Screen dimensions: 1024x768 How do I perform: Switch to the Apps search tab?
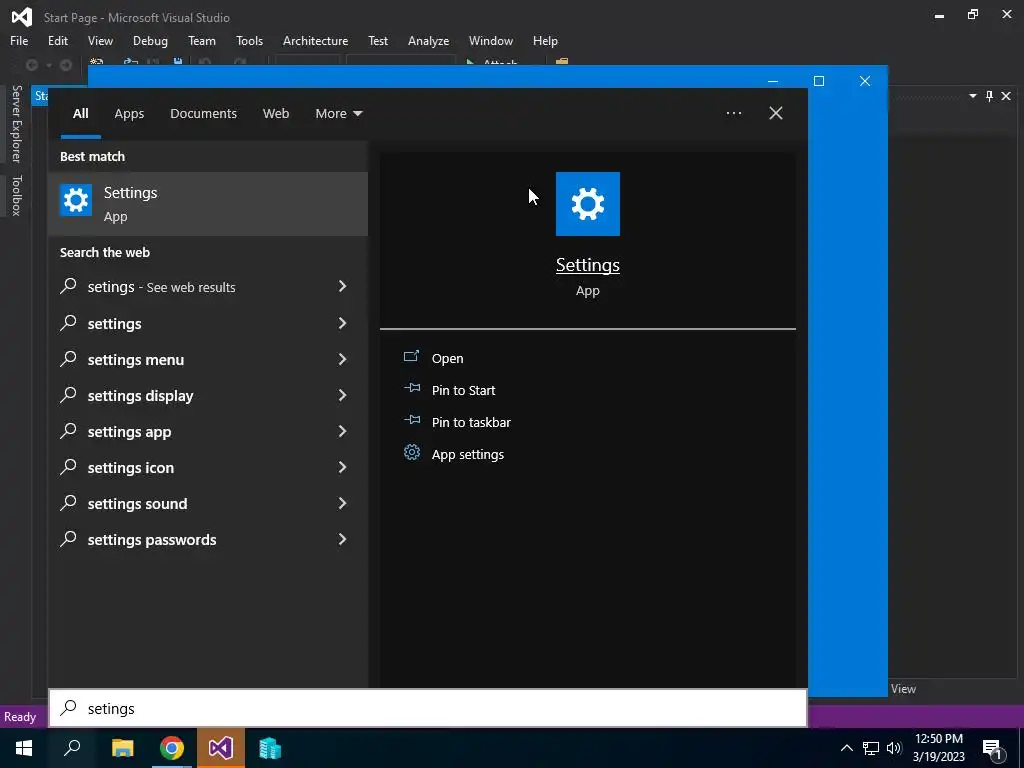coord(129,113)
